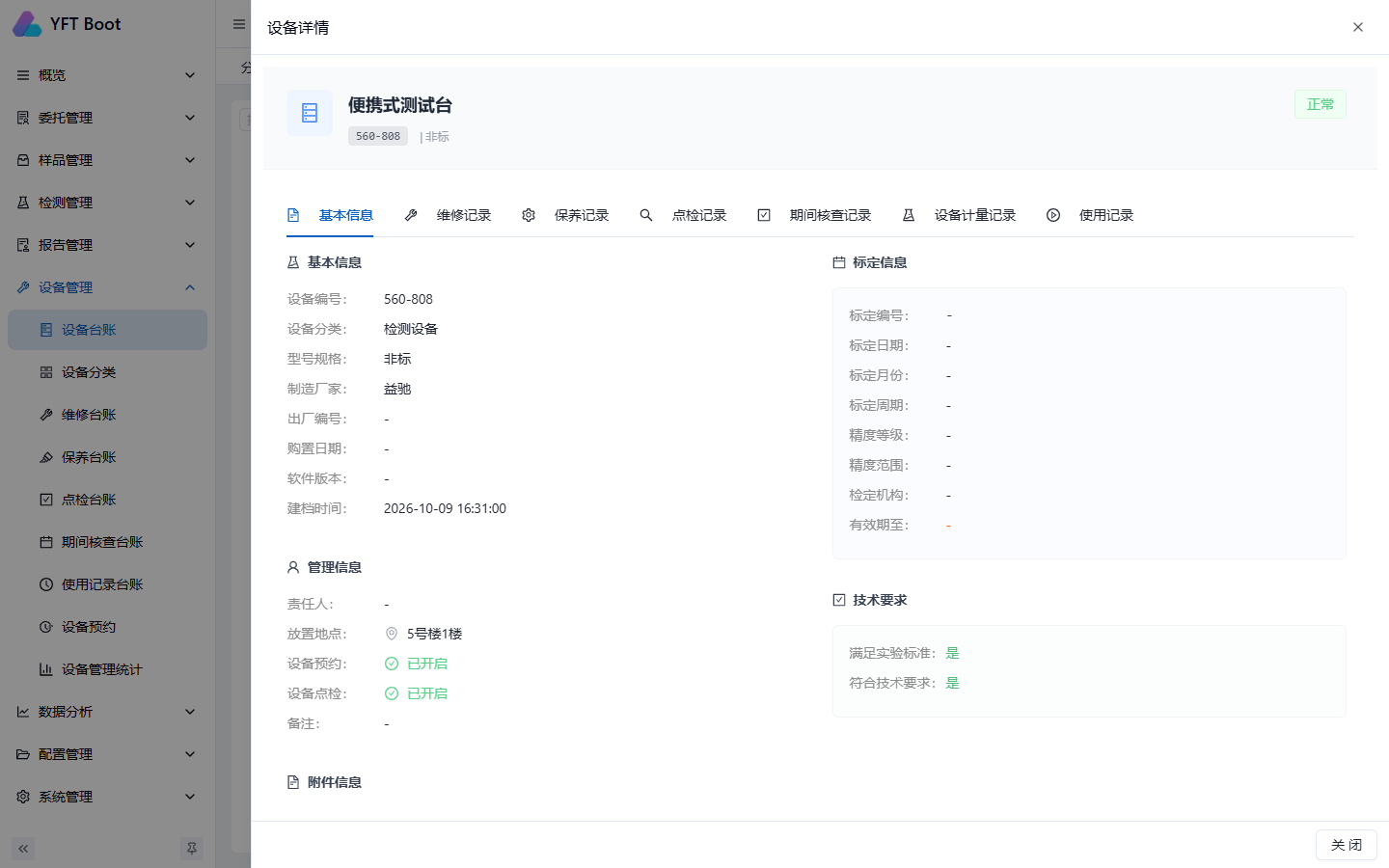Switch to the 设备计量记录 tab
1389x868 pixels.
(x=959, y=215)
